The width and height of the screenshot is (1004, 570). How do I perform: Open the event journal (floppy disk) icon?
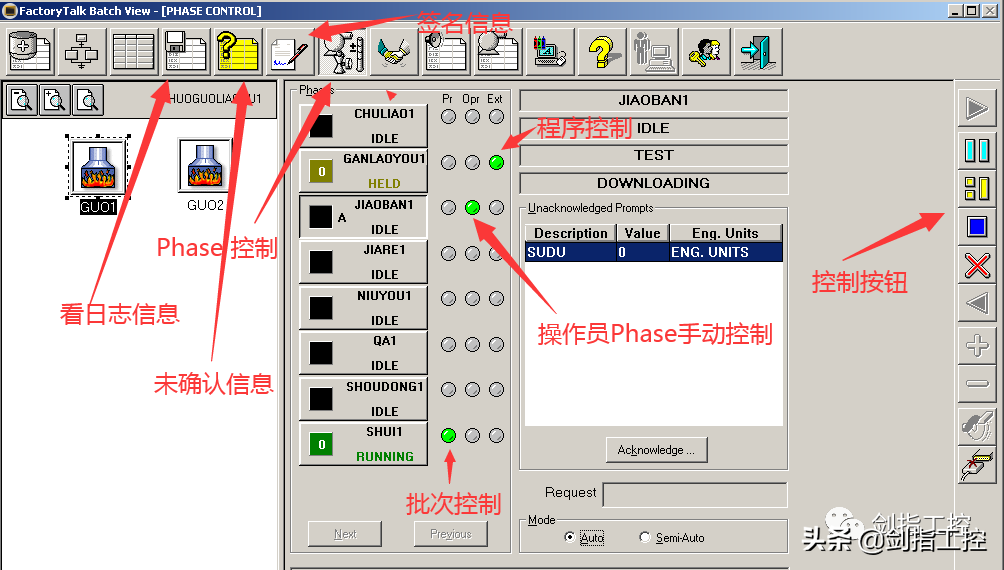pos(186,51)
